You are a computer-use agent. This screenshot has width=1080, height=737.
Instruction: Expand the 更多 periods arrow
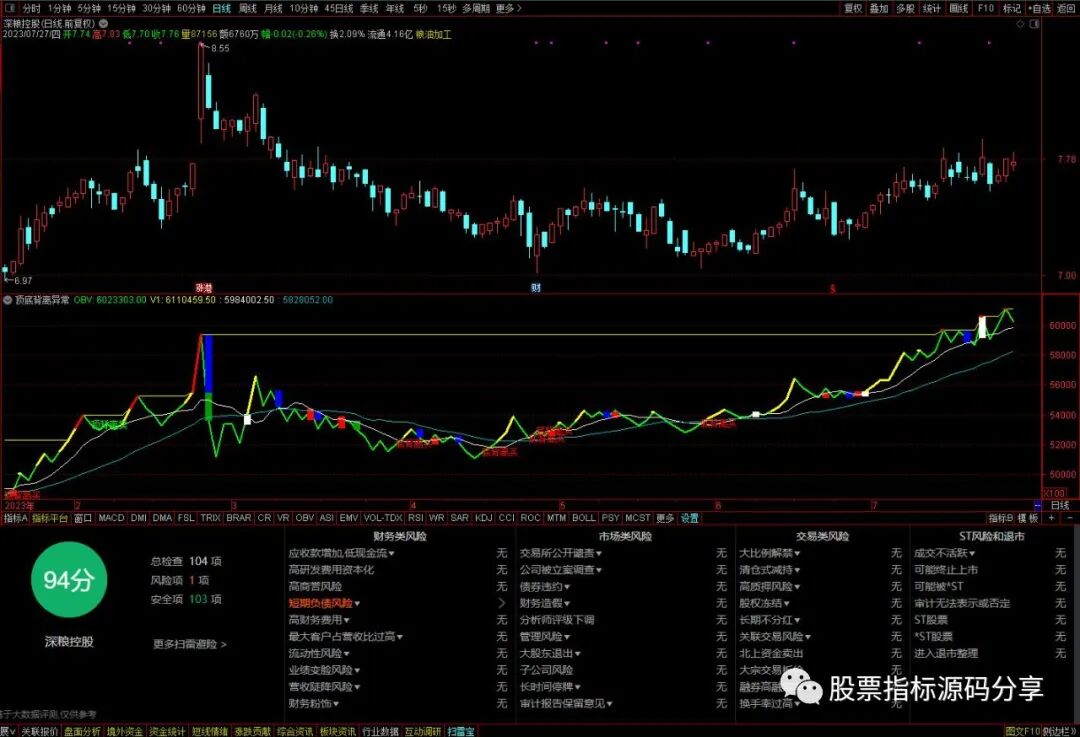(x=508, y=8)
